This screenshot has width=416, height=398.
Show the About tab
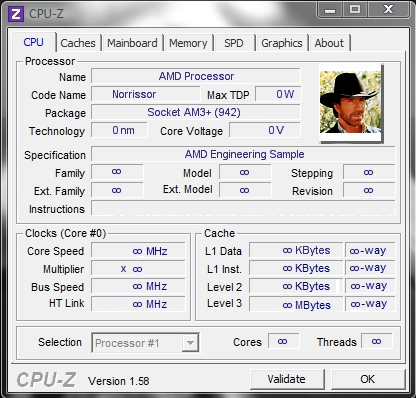[329, 43]
